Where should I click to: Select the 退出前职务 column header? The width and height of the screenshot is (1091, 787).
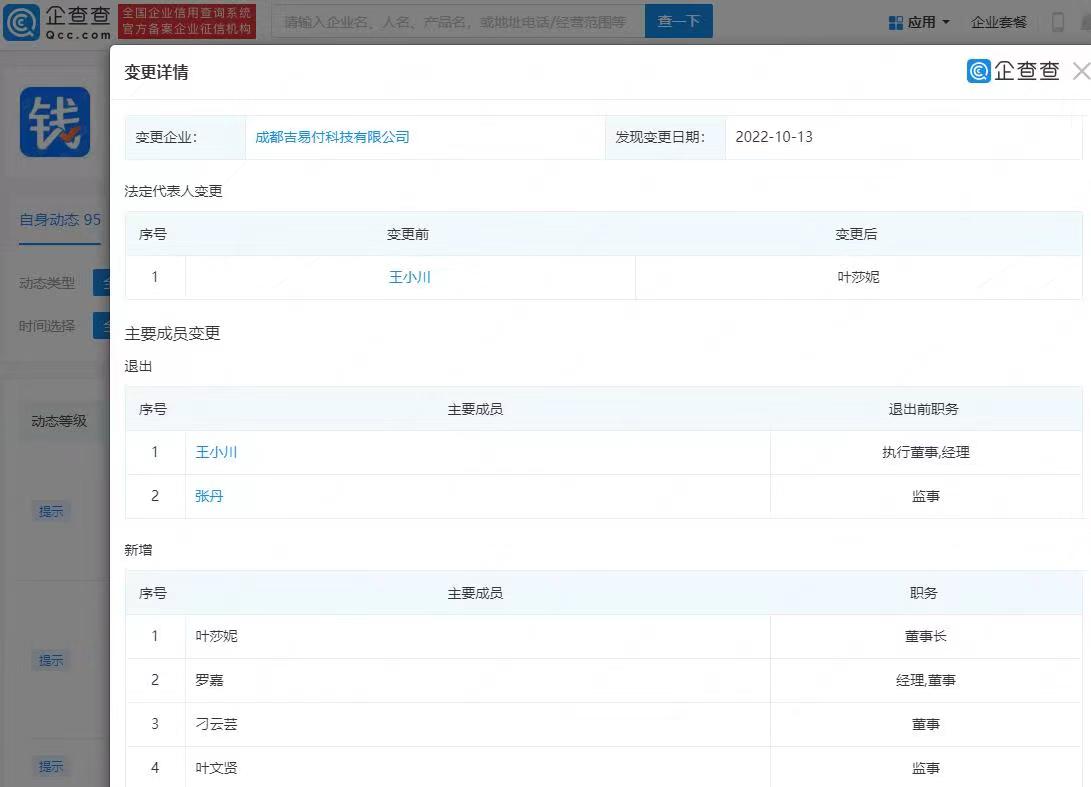(923, 409)
